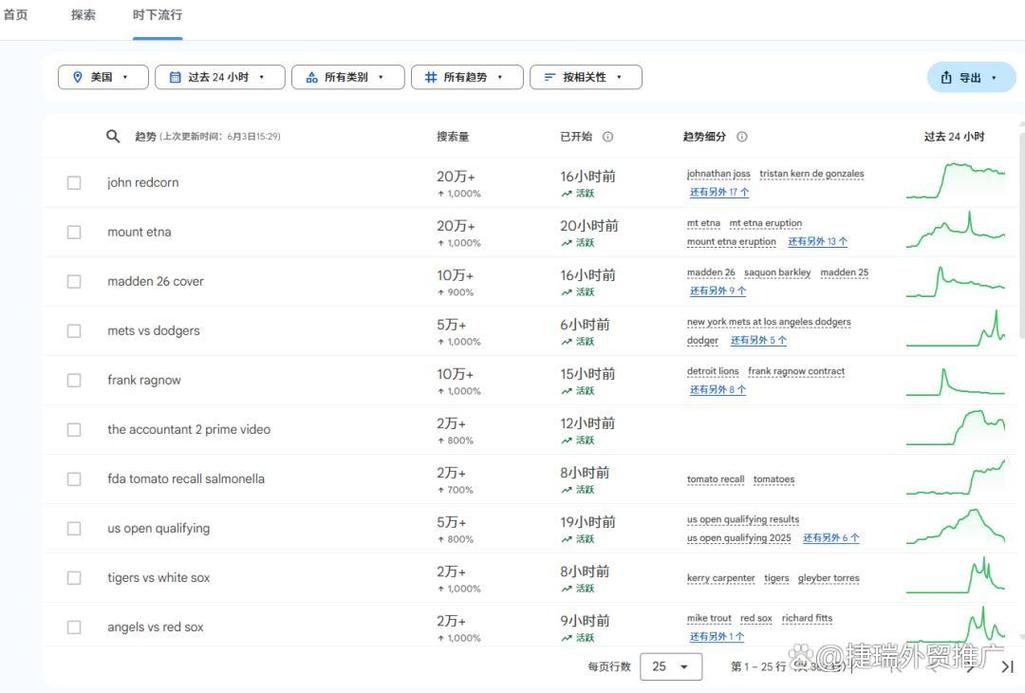Select the 时下流行 tab
Viewport: 1025px width, 693px height.
point(158,15)
